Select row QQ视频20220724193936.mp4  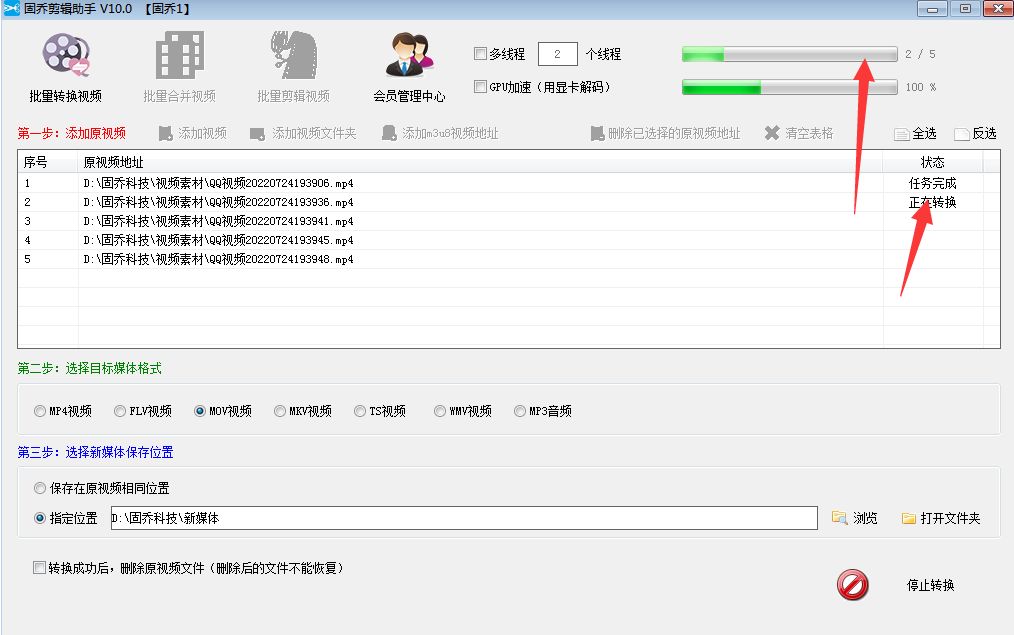(509, 202)
